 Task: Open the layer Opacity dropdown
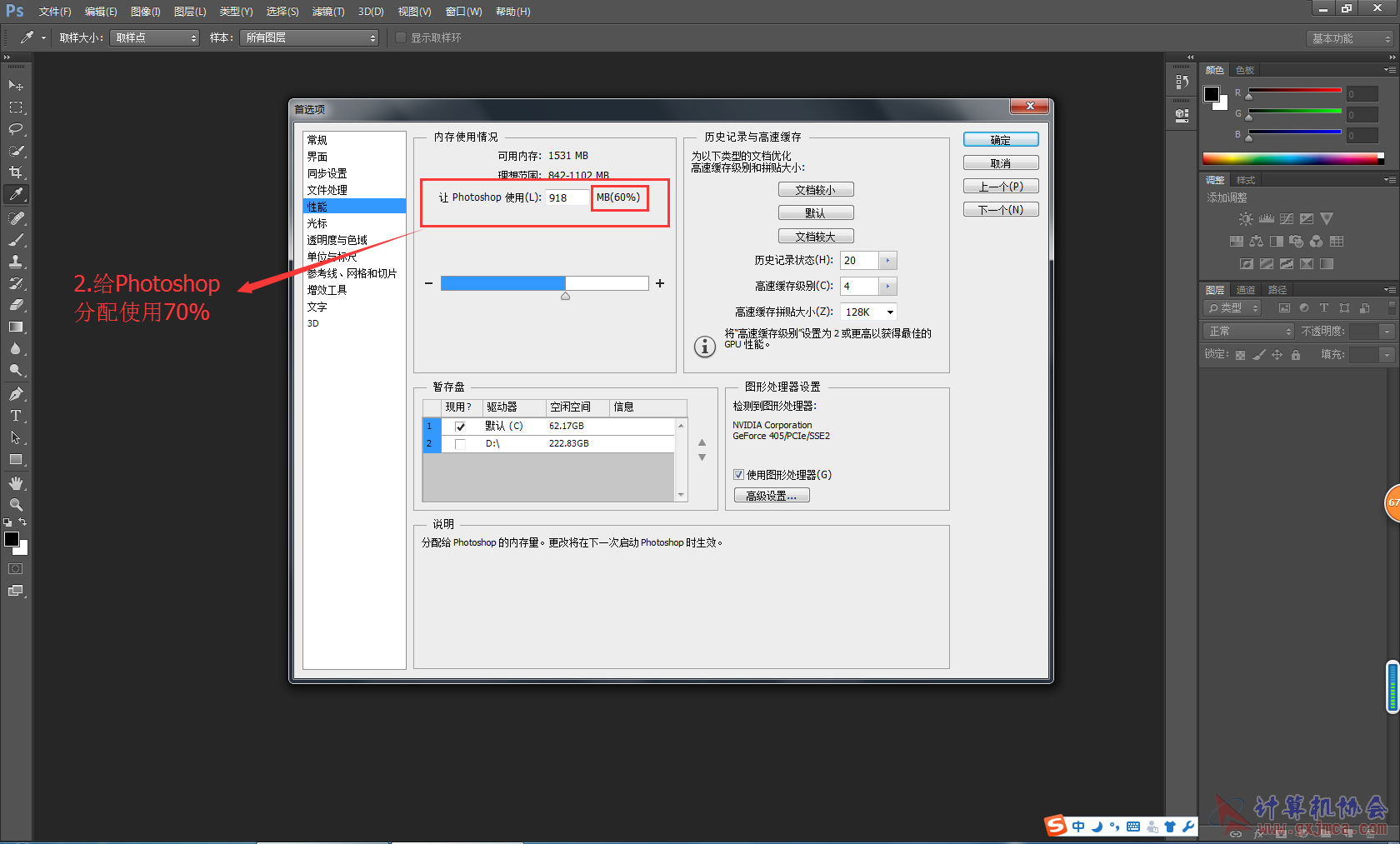(x=1387, y=332)
